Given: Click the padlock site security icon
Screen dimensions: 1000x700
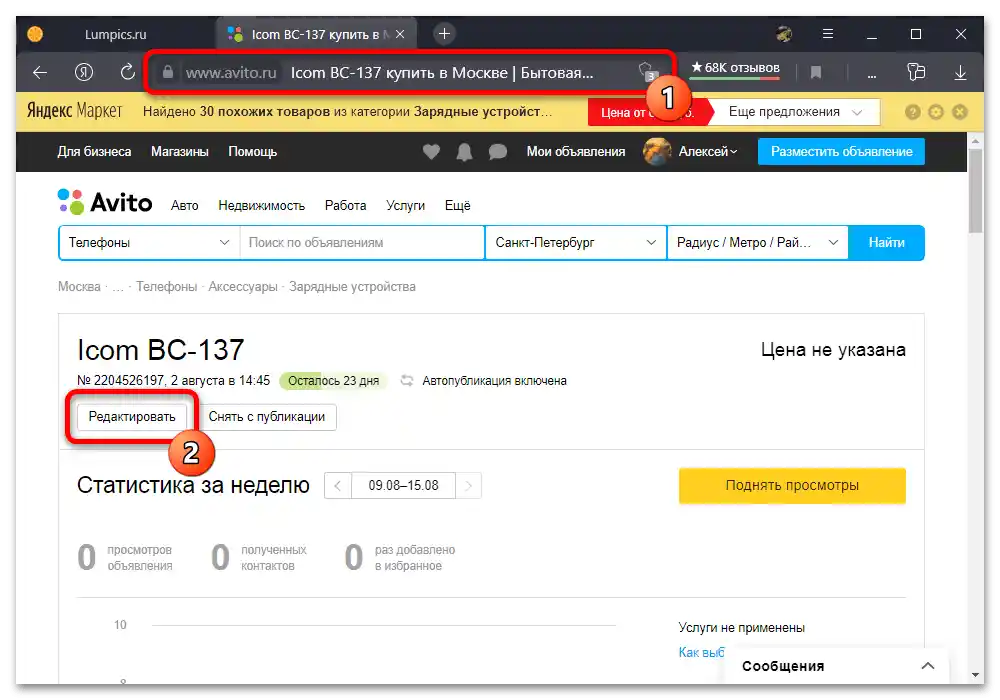Looking at the screenshot, I should [x=168, y=72].
